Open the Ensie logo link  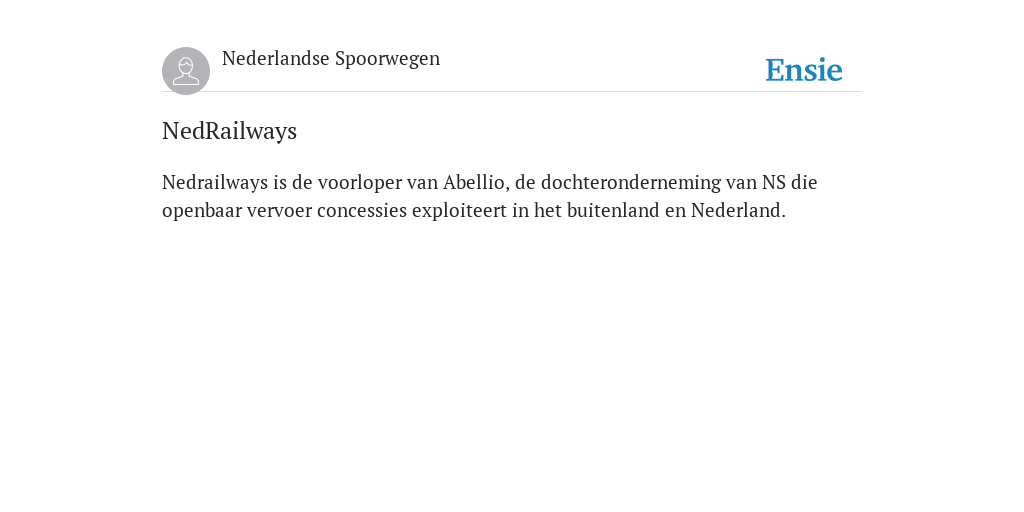click(804, 71)
